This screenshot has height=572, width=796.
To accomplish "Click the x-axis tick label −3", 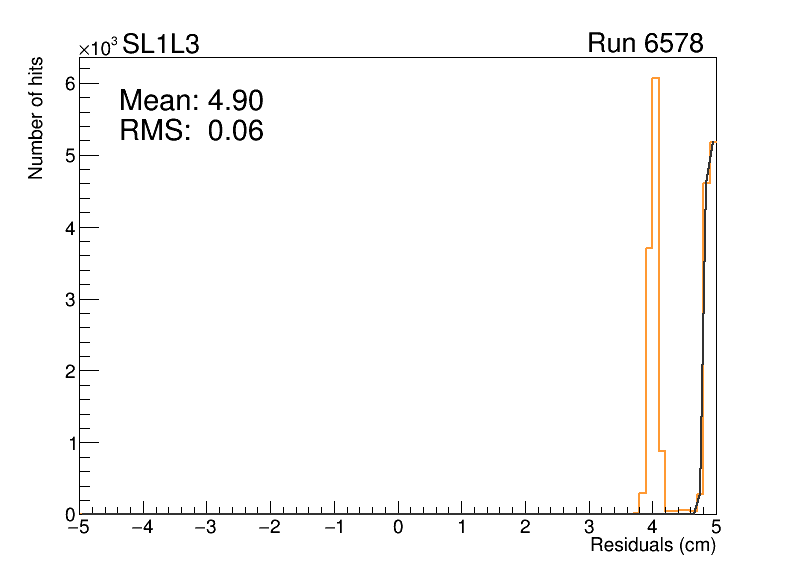I will (x=205, y=527).
